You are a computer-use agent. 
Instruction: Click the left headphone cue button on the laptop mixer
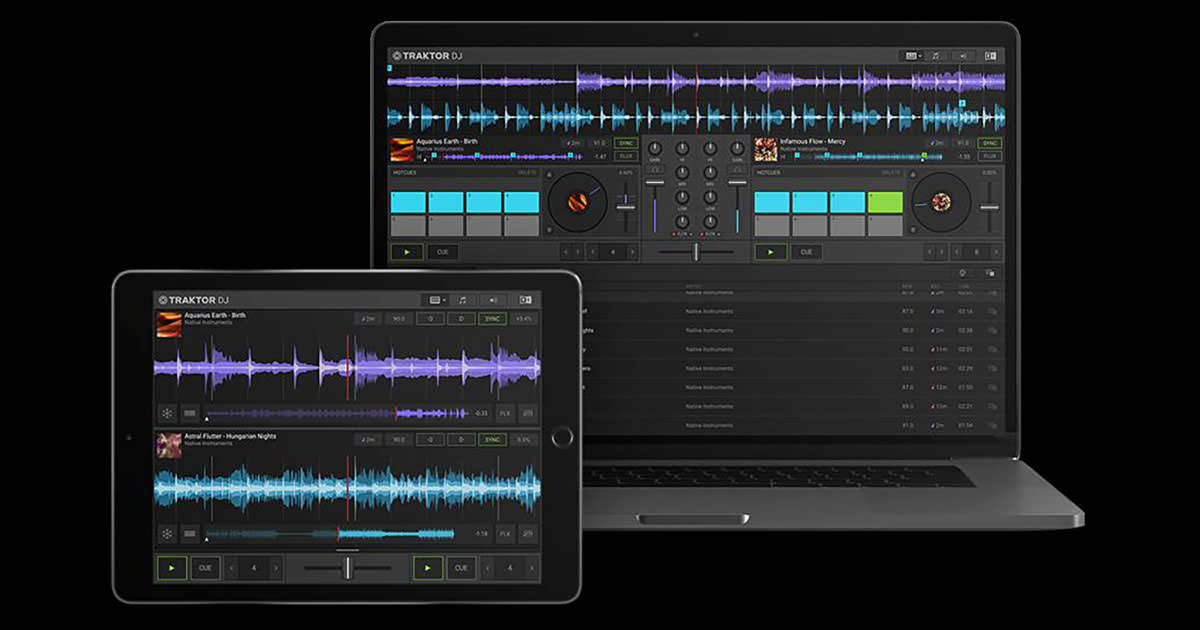[x=655, y=169]
